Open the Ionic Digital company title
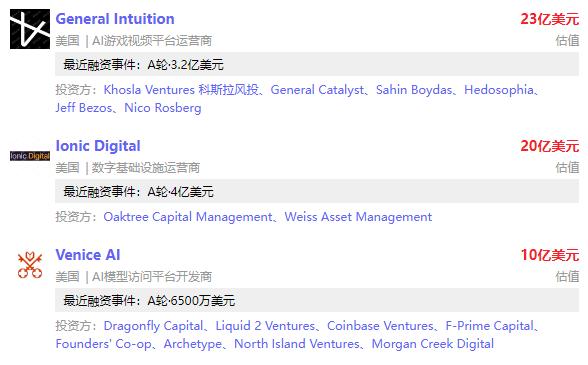The height and width of the screenshot is (365, 588). point(98,146)
